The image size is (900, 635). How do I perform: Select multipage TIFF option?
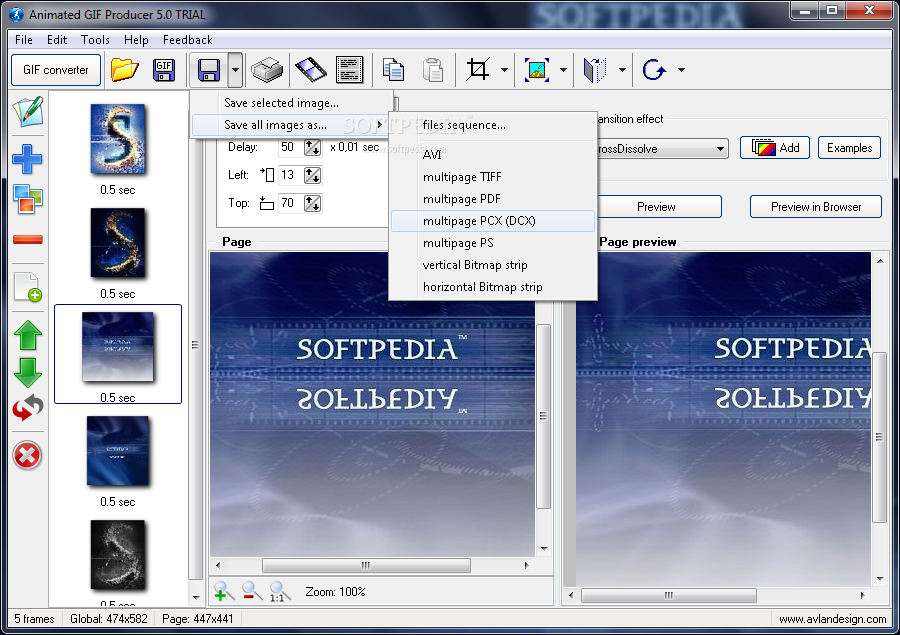[x=492, y=177]
